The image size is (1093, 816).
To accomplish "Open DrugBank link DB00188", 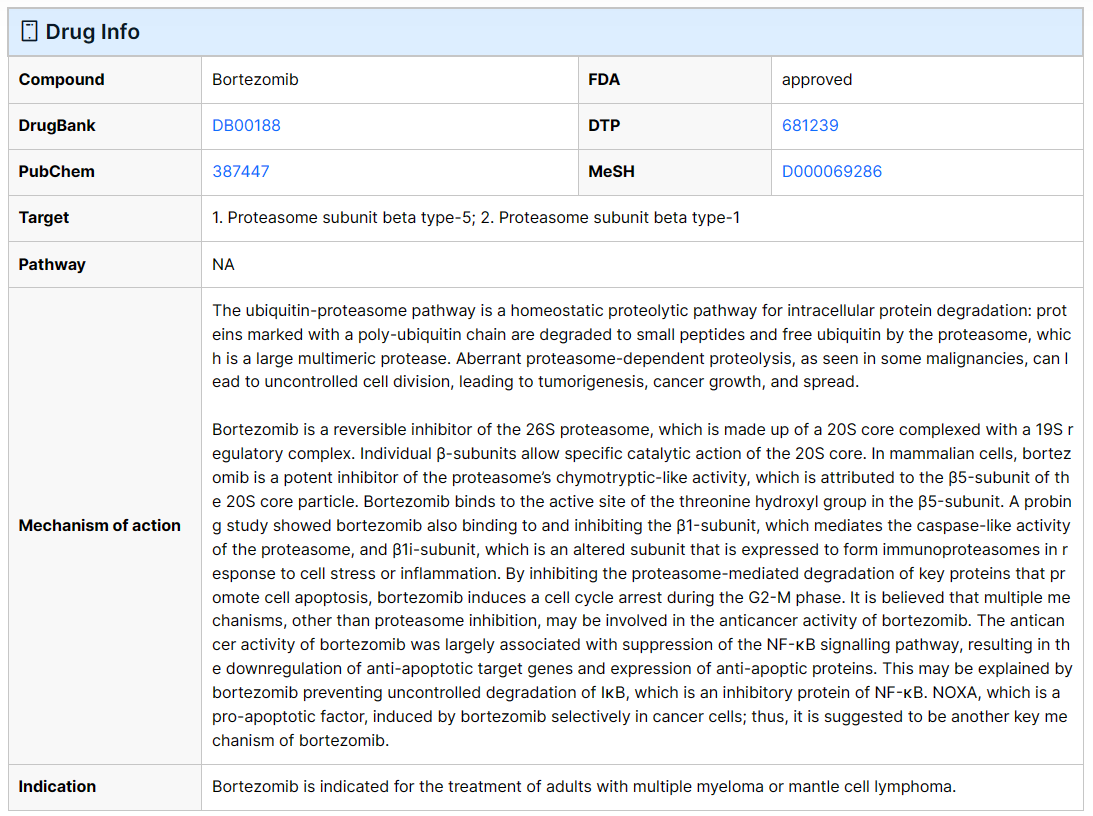I will tap(246, 125).
